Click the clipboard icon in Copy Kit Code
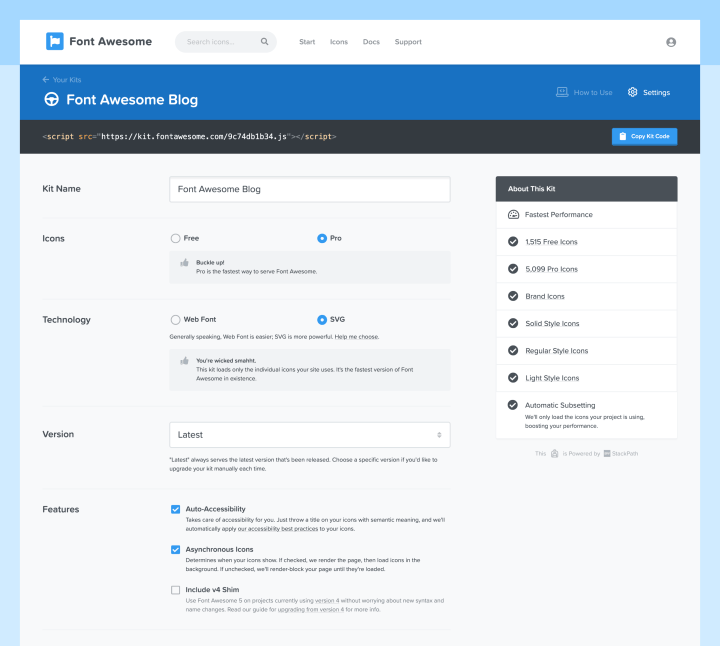Screen dimensions: 720x646 pos(623,136)
